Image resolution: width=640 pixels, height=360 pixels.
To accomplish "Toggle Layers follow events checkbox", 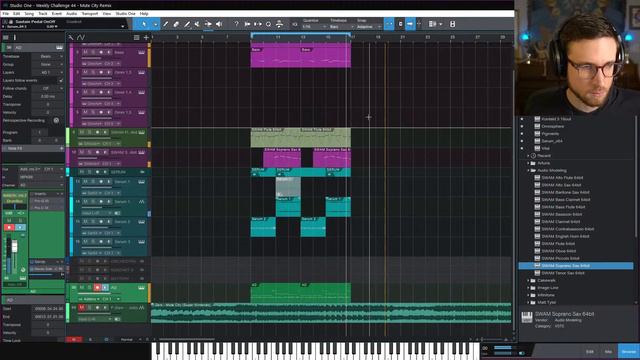I will [x=60, y=80].
